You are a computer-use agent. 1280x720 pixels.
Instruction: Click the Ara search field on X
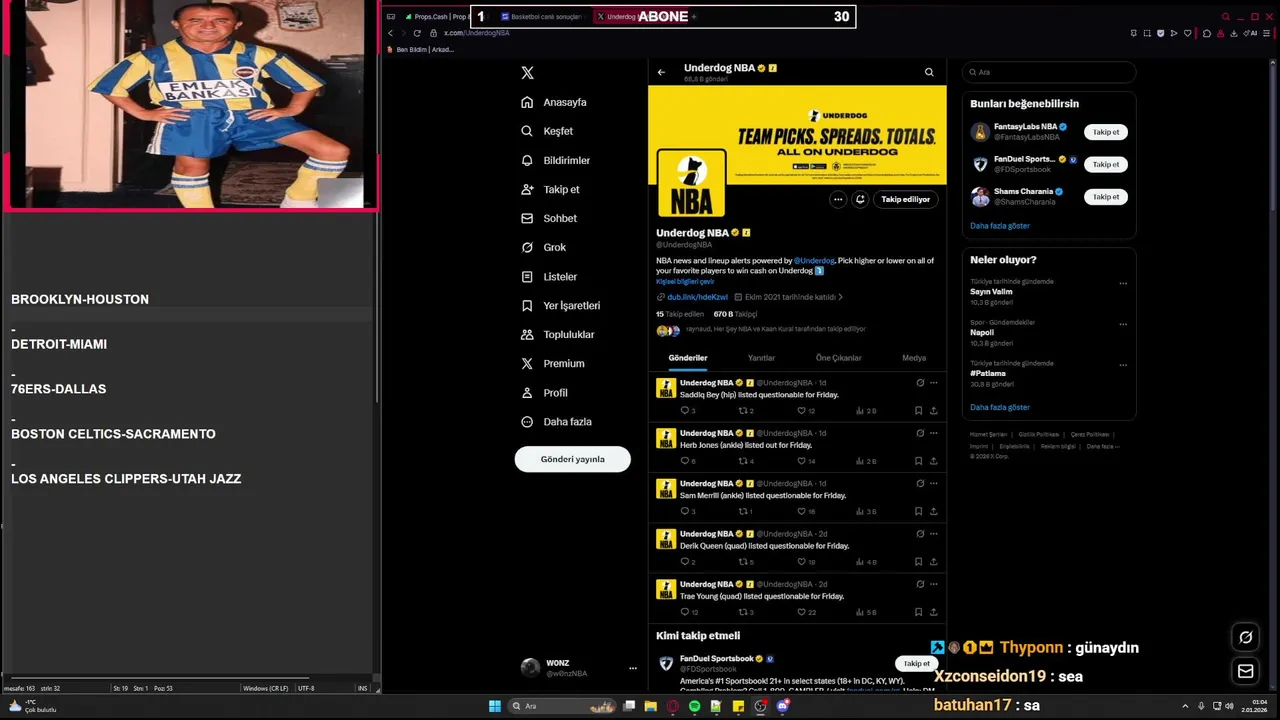[1049, 72]
